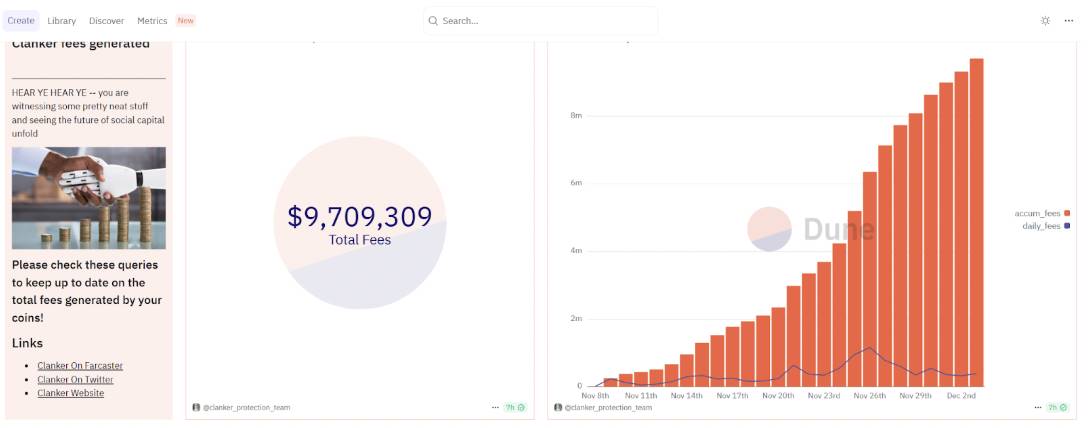
Task: Focus the Search input field
Action: point(545,21)
